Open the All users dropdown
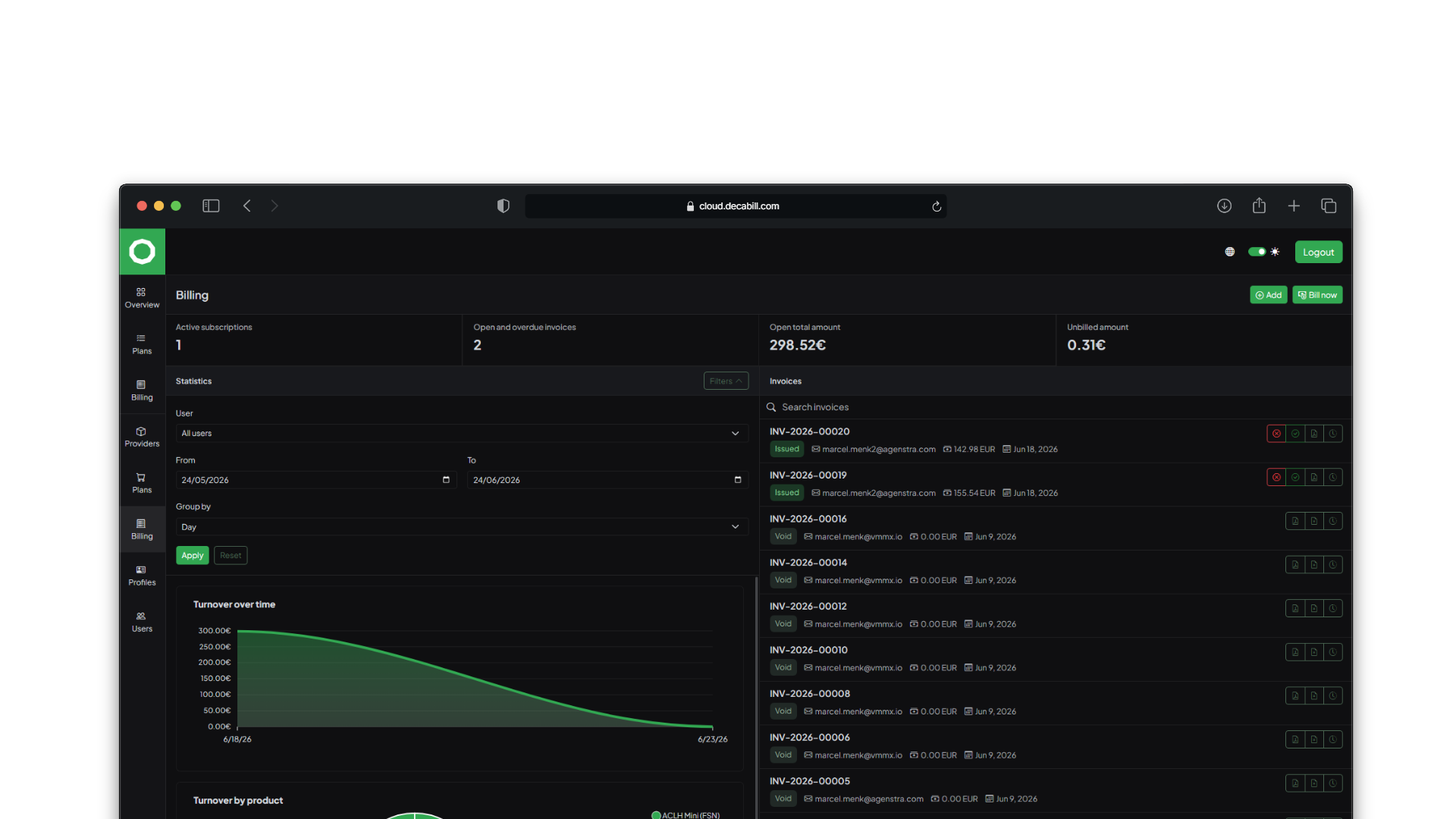Image resolution: width=1456 pixels, height=819 pixels. [462, 433]
